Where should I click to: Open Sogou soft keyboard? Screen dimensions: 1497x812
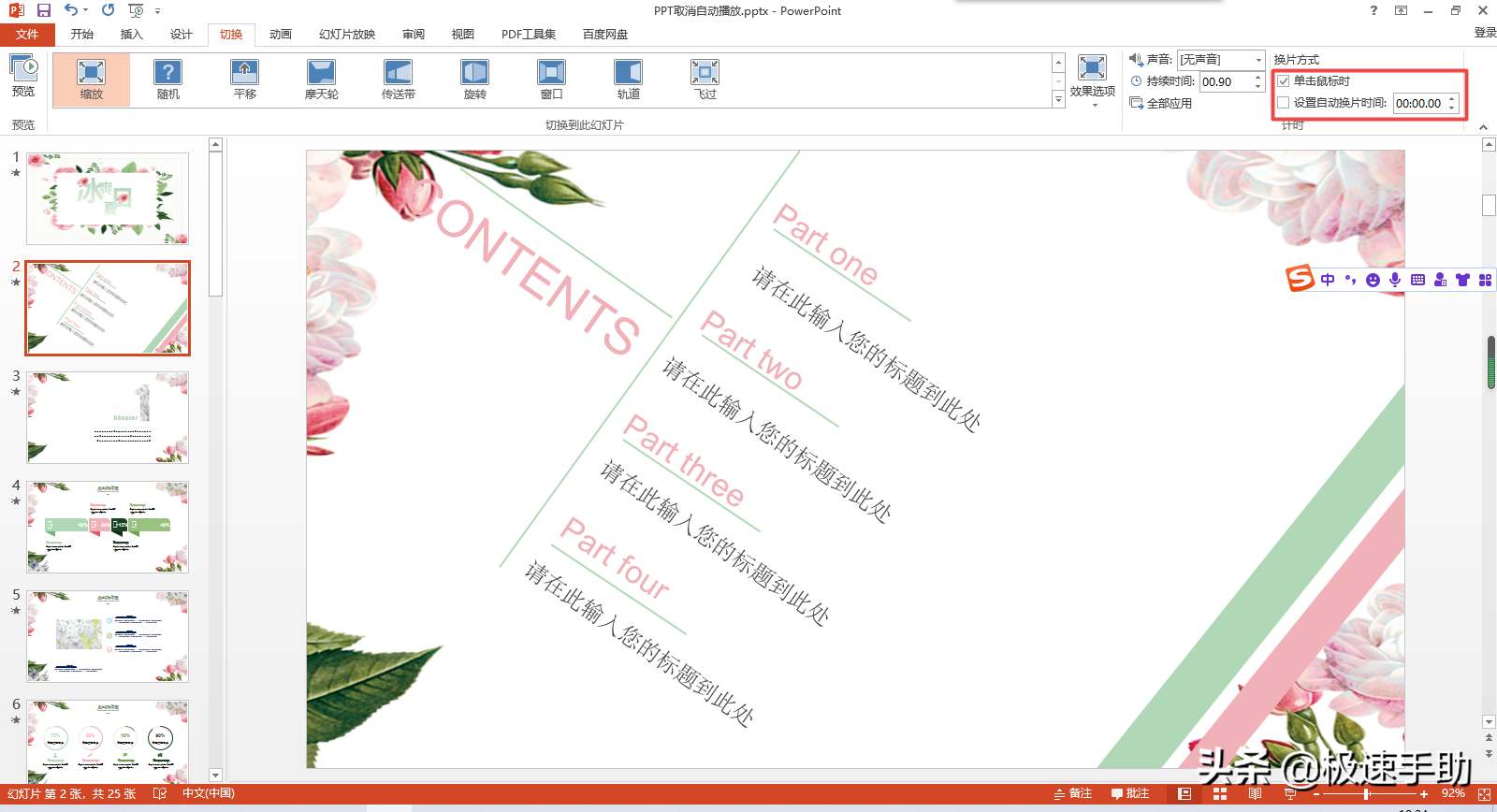point(1417,280)
